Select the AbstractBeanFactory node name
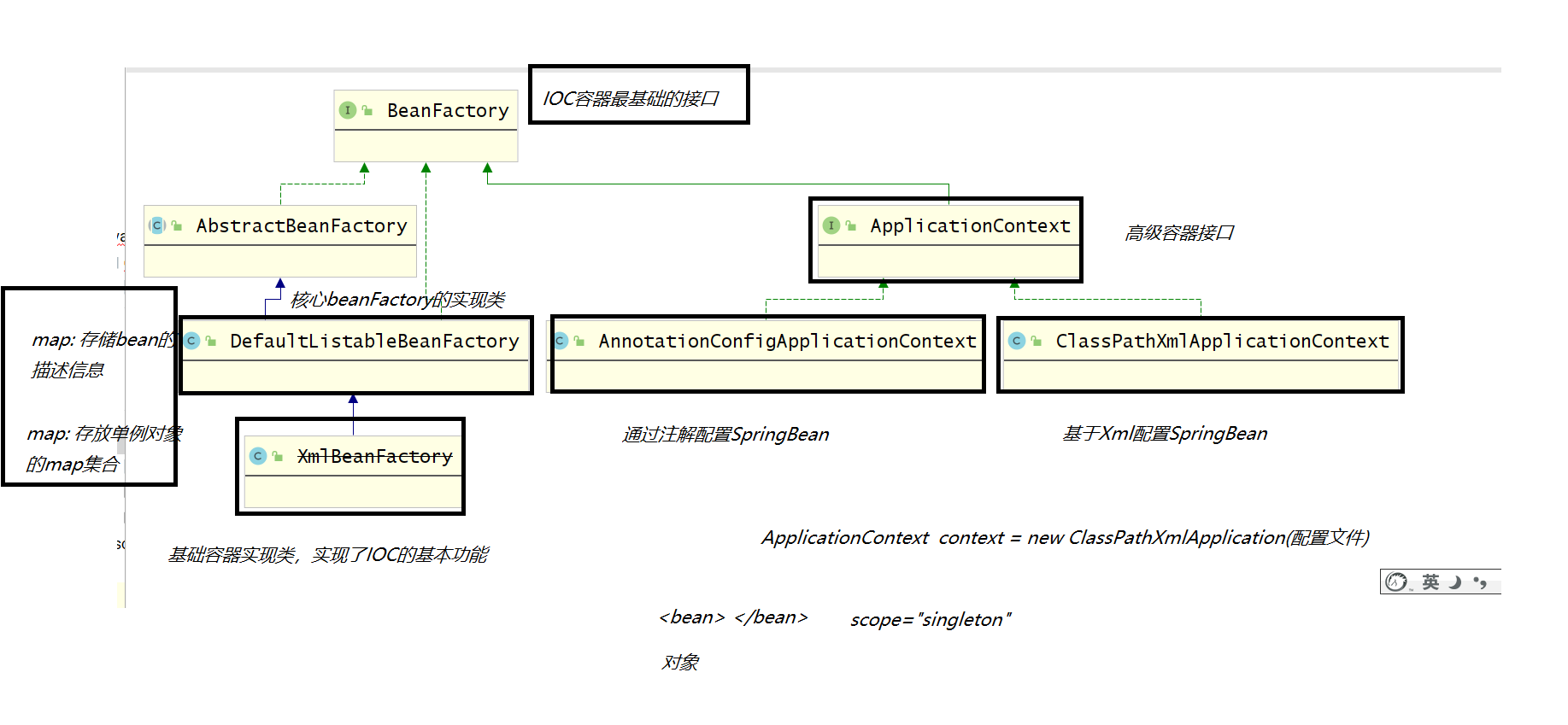The image size is (1568, 725). coord(302,225)
